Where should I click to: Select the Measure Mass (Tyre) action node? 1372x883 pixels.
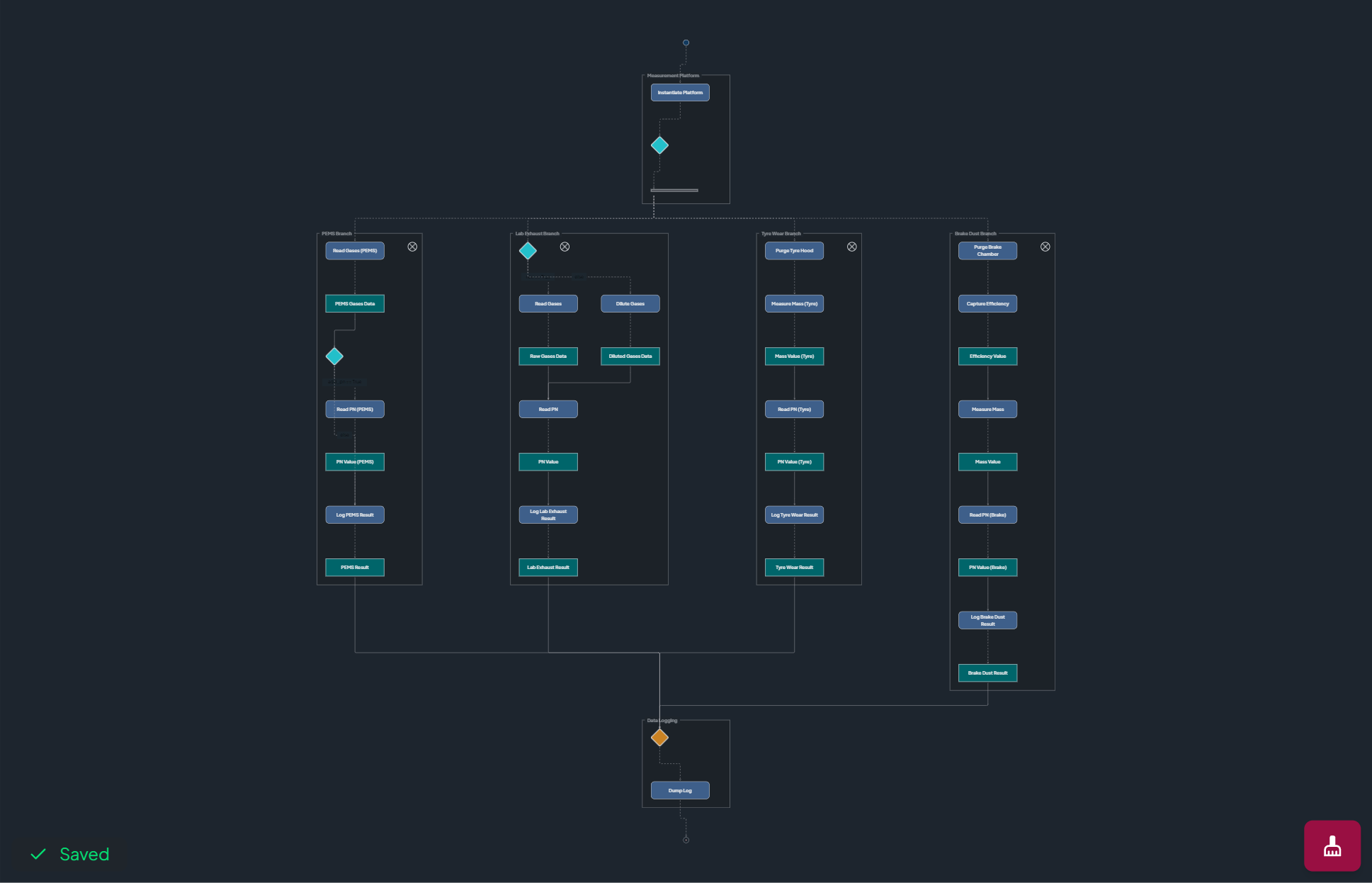click(794, 303)
